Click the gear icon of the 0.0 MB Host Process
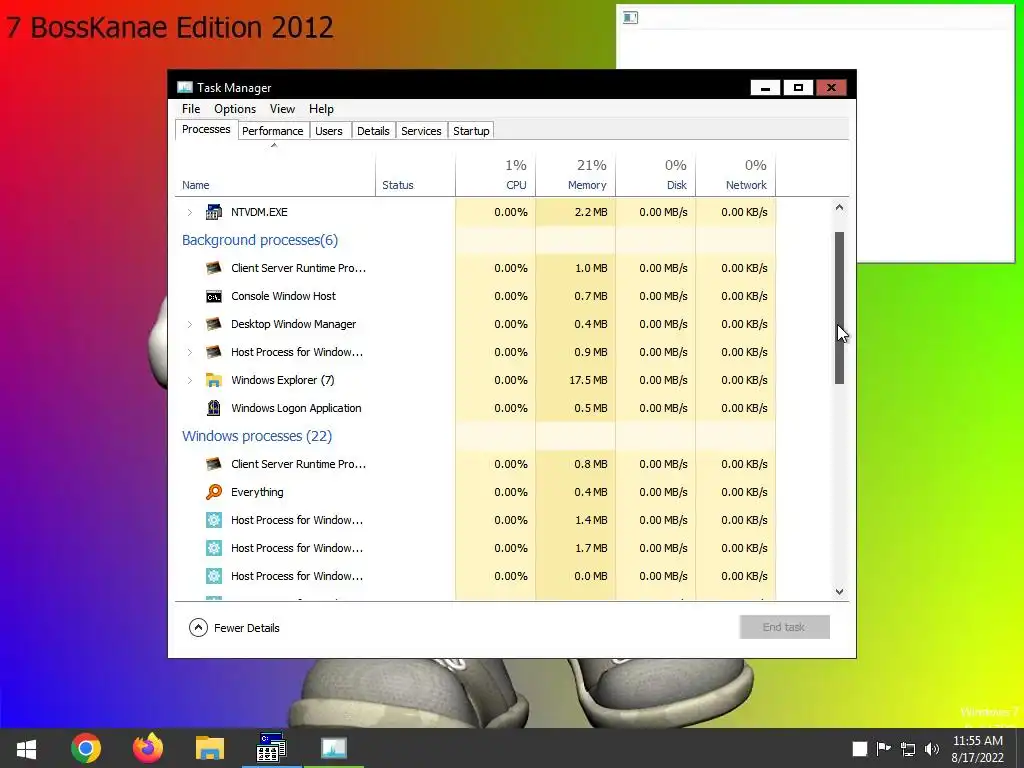 [x=214, y=576]
